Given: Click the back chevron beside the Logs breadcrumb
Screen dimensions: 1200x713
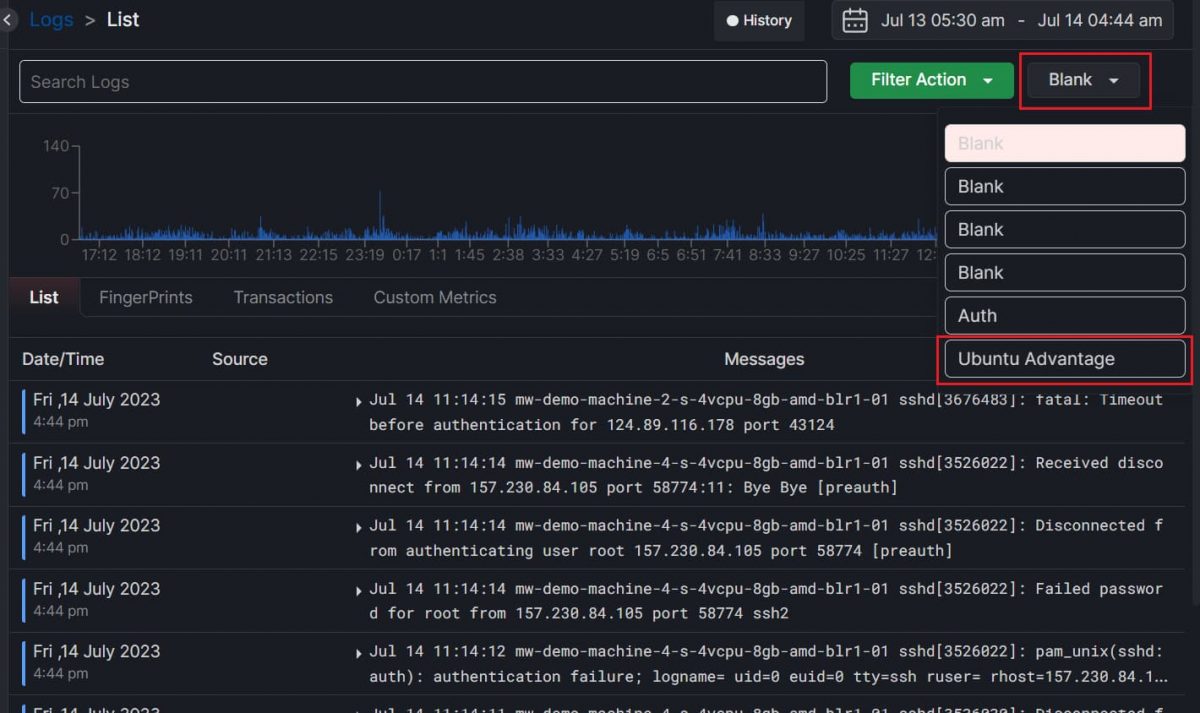Looking at the screenshot, I should [x=8, y=19].
